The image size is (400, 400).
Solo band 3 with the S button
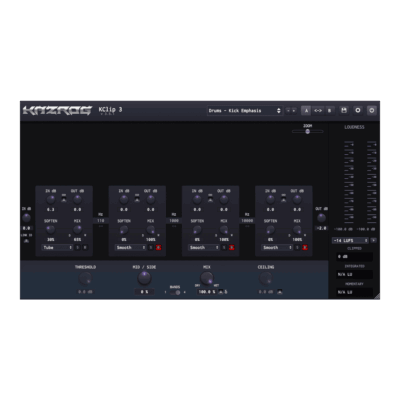click(224, 247)
